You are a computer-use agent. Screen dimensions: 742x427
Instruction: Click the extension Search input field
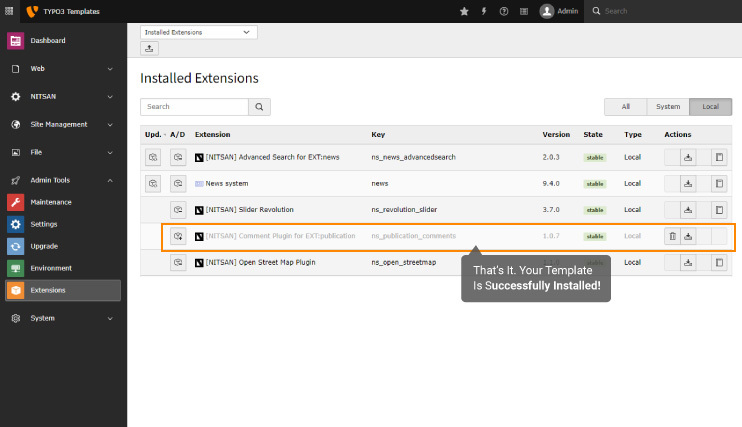194,106
